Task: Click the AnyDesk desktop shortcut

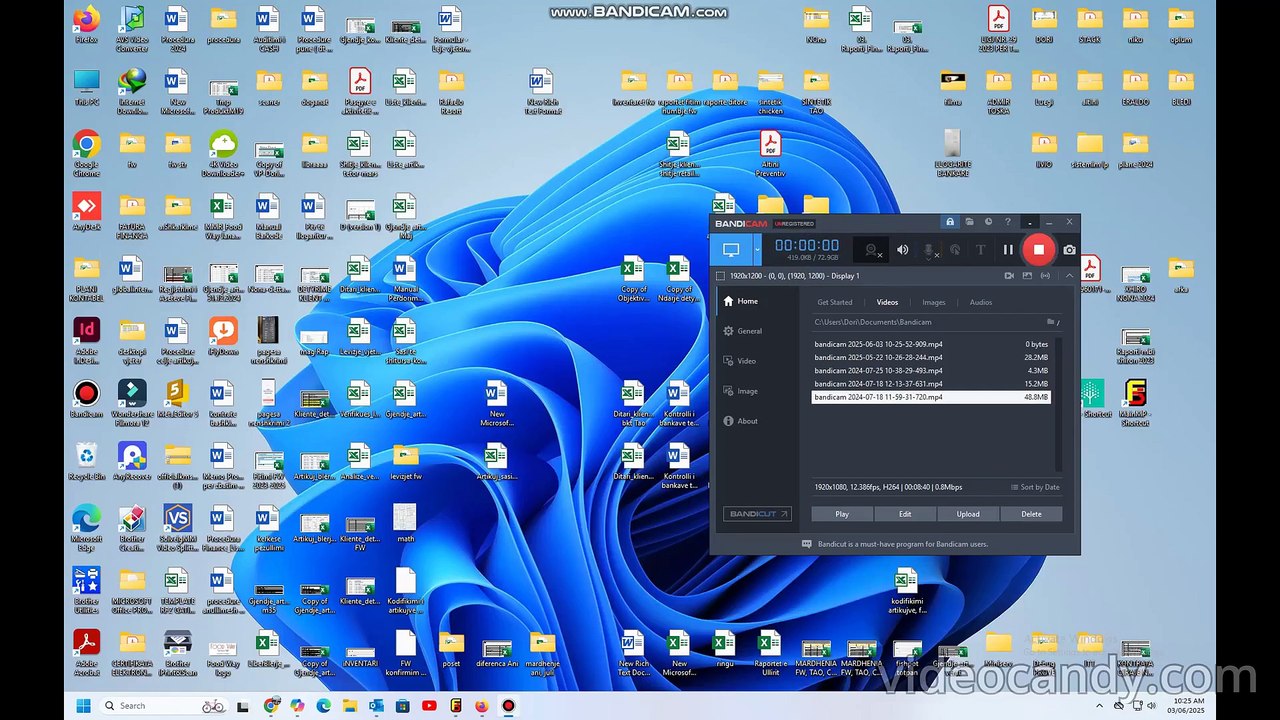Action: [87, 211]
